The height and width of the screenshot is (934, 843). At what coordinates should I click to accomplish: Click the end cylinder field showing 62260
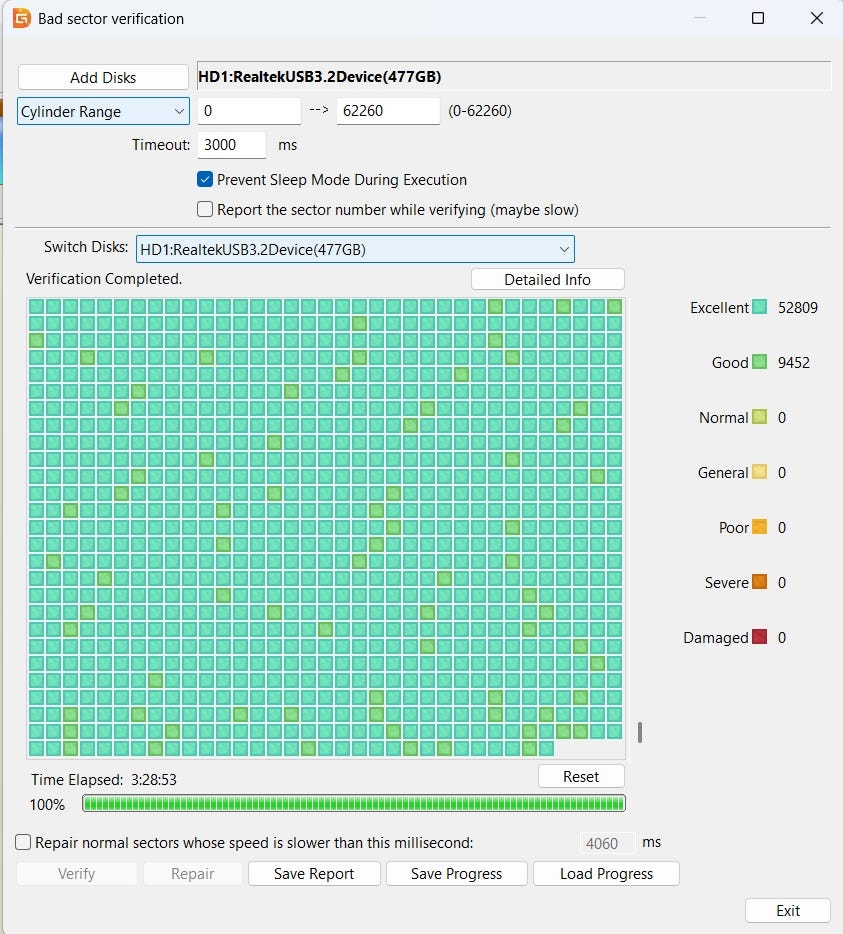point(387,111)
